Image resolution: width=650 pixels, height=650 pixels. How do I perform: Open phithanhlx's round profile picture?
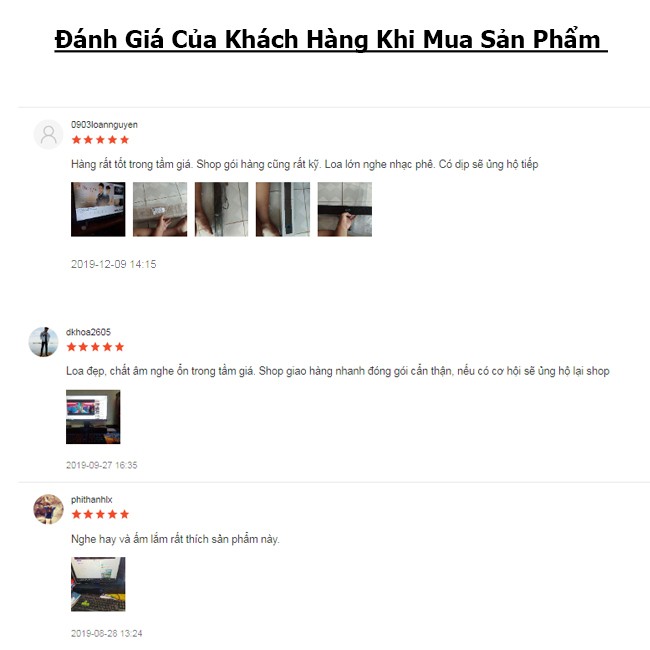48,509
